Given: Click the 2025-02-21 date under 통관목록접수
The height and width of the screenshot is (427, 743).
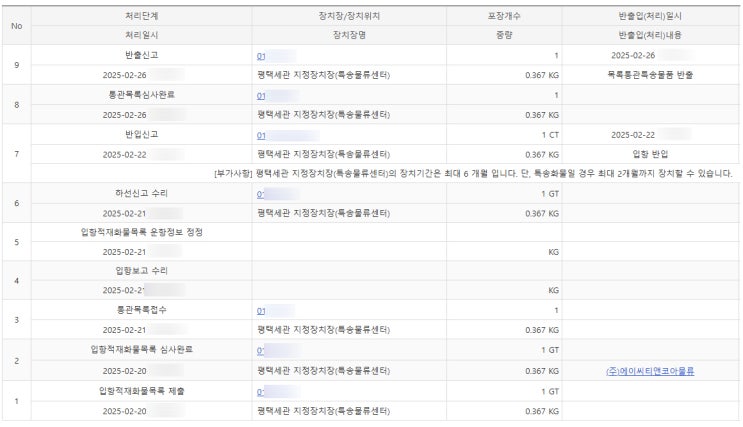Looking at the screenshot, I should pos(125,330).
